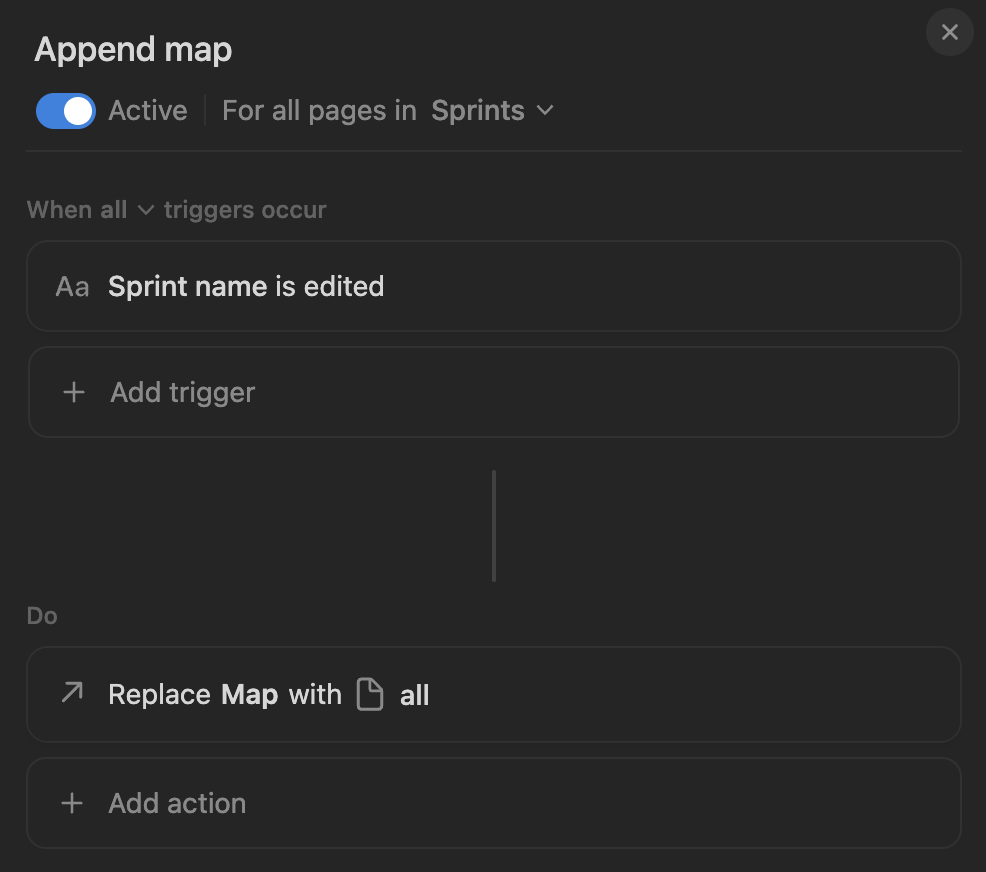Viewport: 986px width, 872px height.
Task: Click the plus icon beside Add trigger
Action: coord(74,392)
